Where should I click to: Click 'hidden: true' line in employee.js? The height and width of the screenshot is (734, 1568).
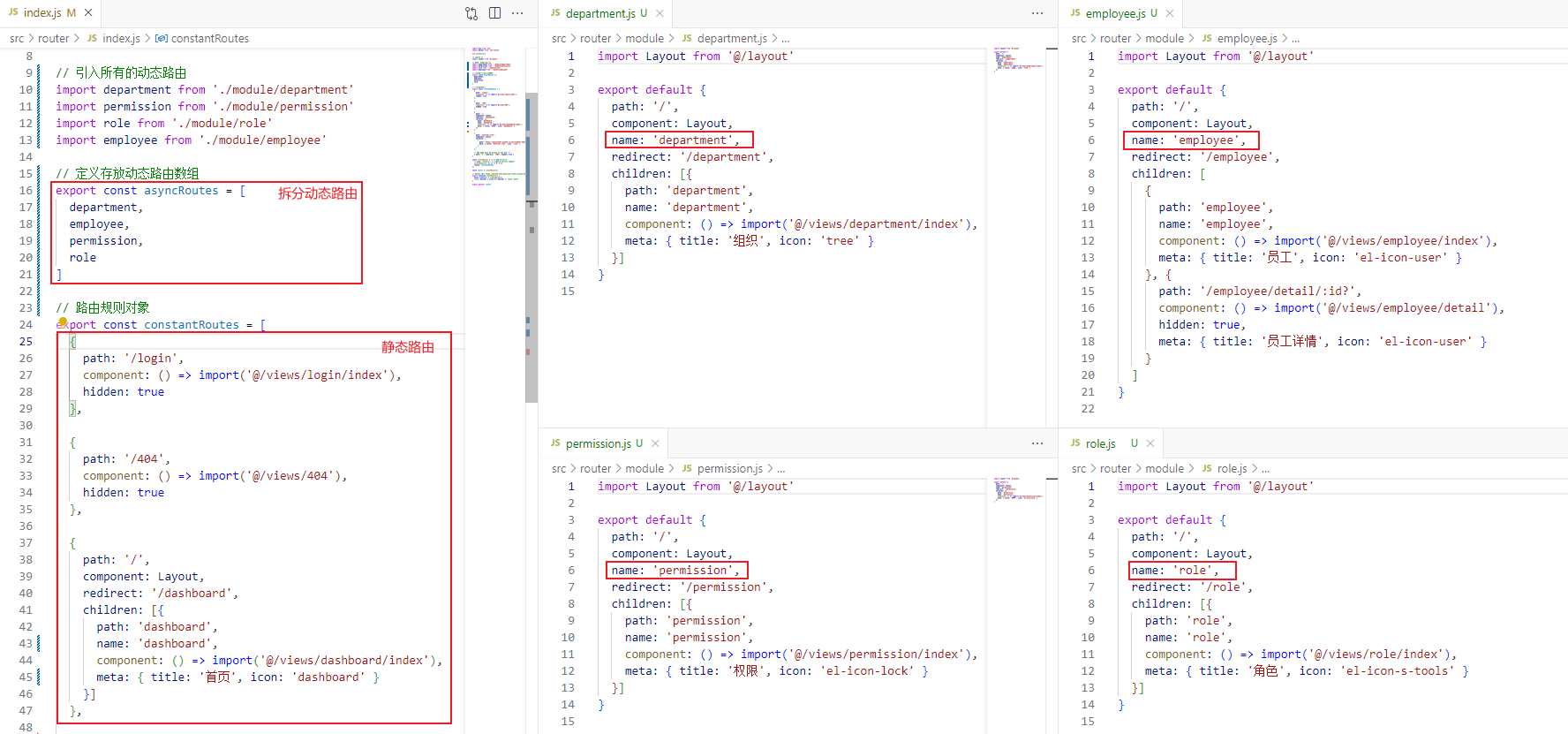(x=1200, y=324)
